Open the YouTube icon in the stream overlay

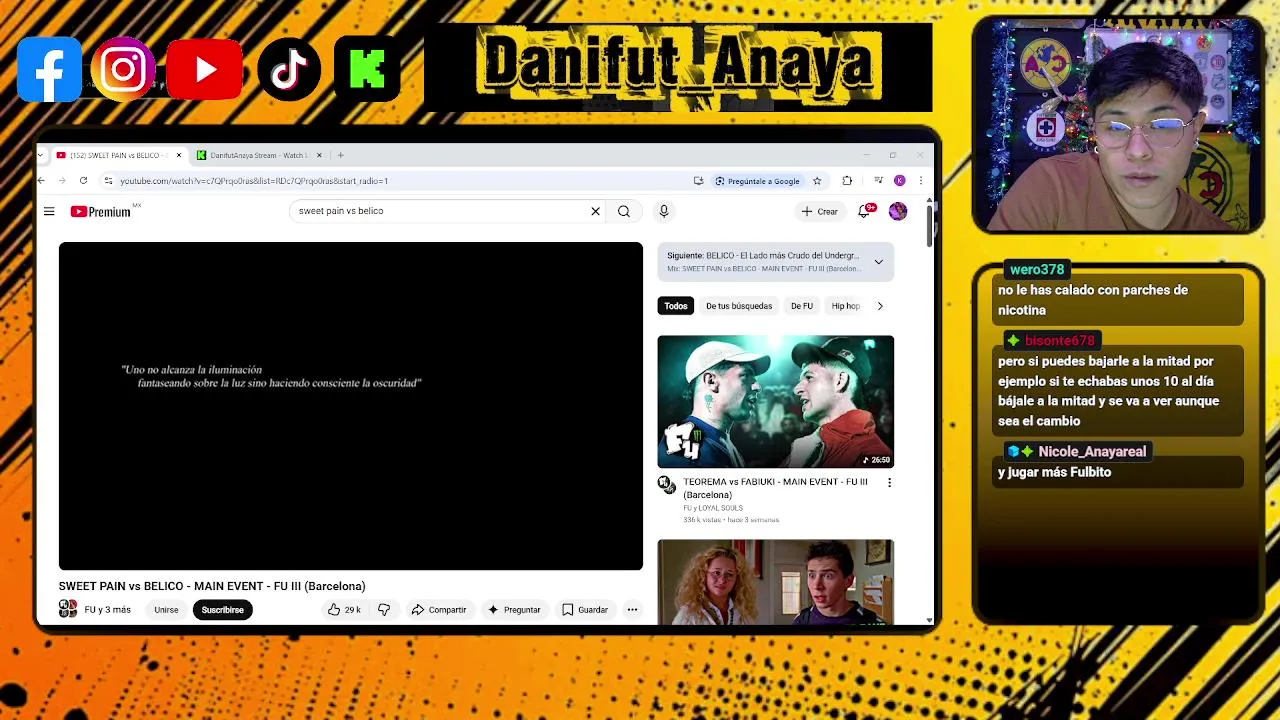[205, 69]
